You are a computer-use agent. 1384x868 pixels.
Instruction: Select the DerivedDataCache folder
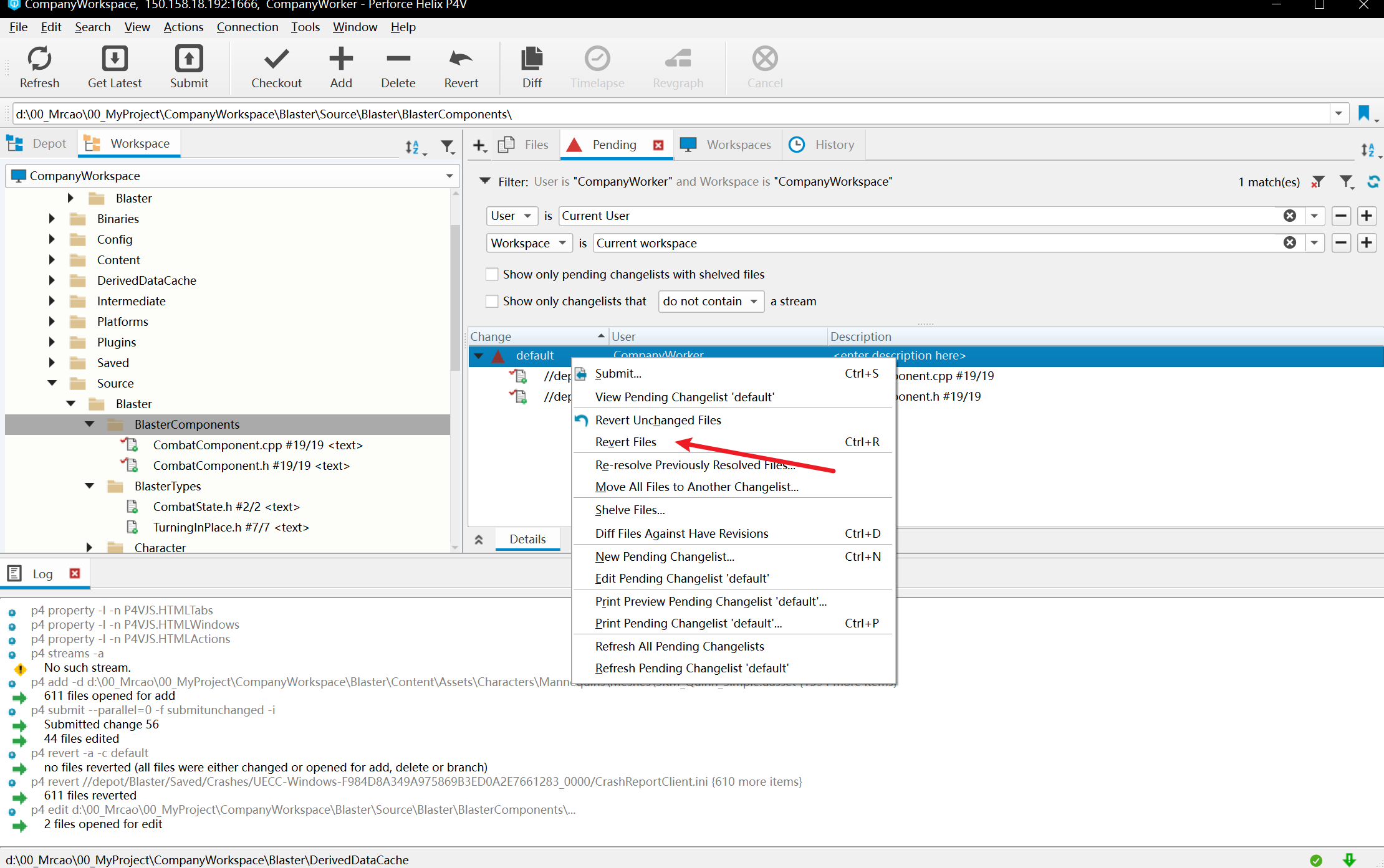tap(147, 280)
